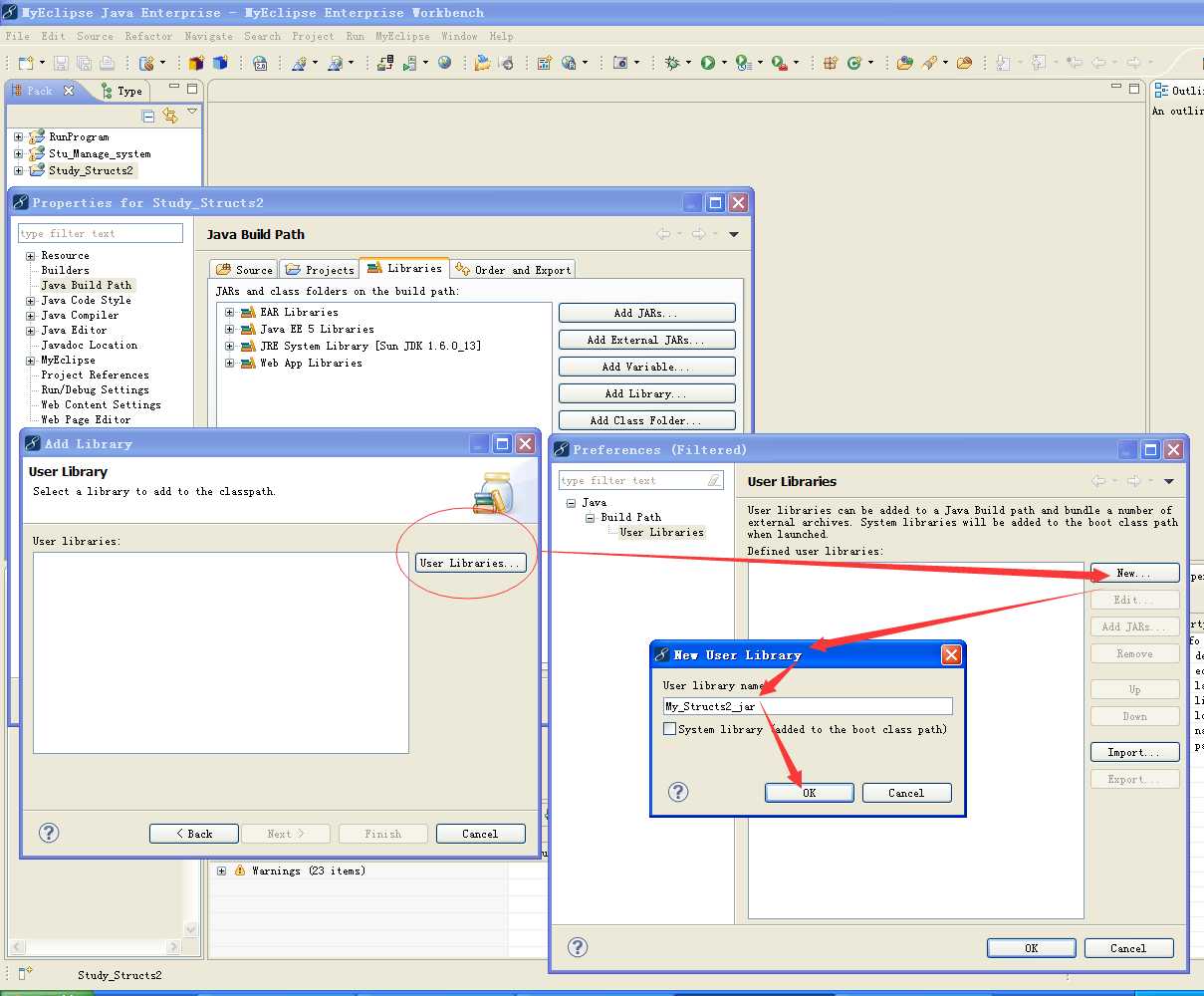Click the Outline view icon
Screen dimensions: 1204x996
(1161, 91)
